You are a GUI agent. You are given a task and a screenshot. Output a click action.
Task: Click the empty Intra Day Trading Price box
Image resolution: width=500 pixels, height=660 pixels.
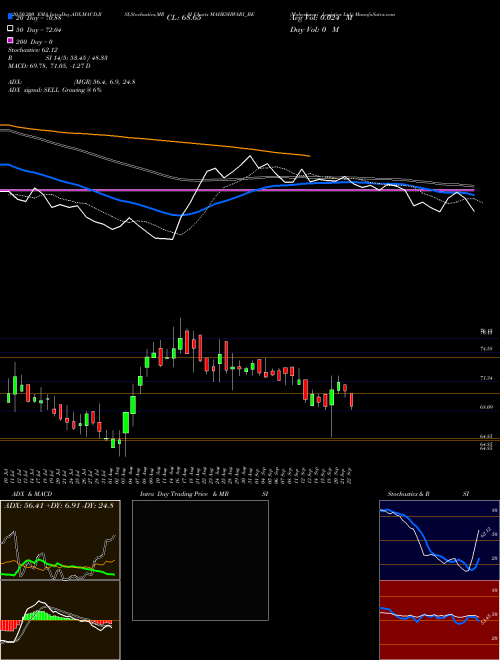(x=200, y=560)
